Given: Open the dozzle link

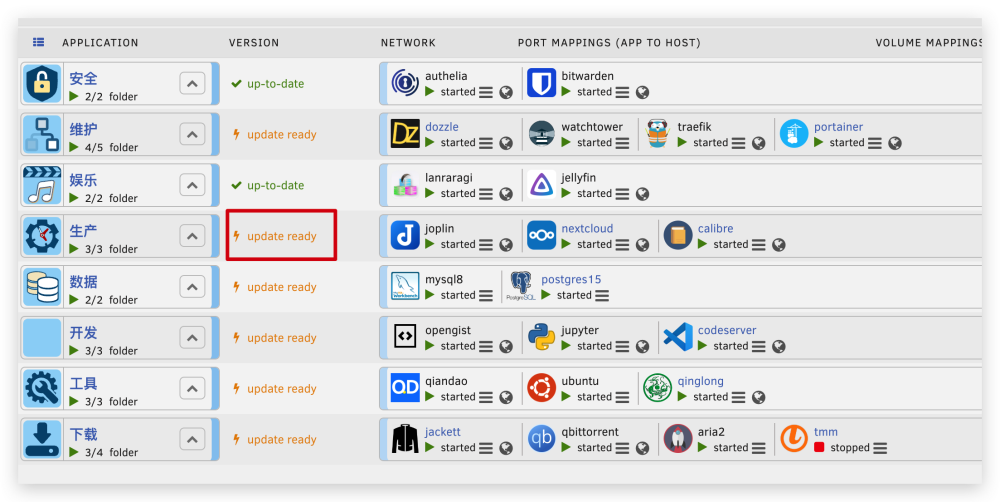Looking at the screenshot, I should coord(442,127).
